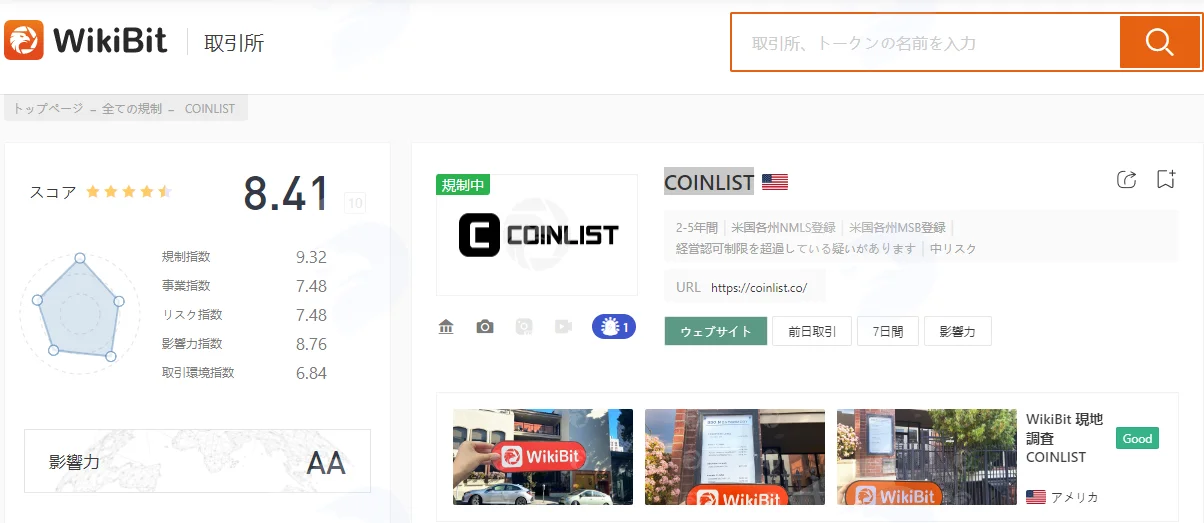Image resolution: width=1204 pixels, height=523 pixels.
Task: Click the WikiBit logo icon
Action: 24,41
